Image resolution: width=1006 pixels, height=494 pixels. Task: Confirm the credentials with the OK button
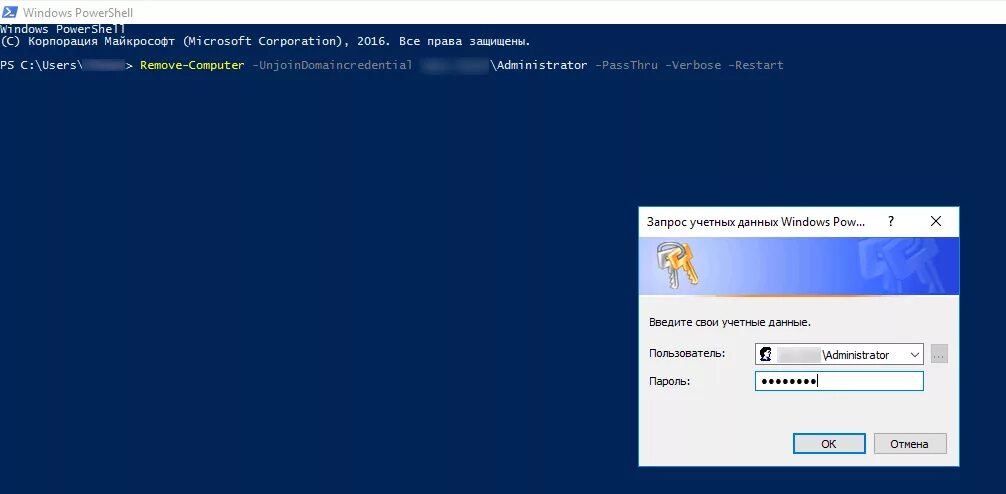[x=829, y=443]
